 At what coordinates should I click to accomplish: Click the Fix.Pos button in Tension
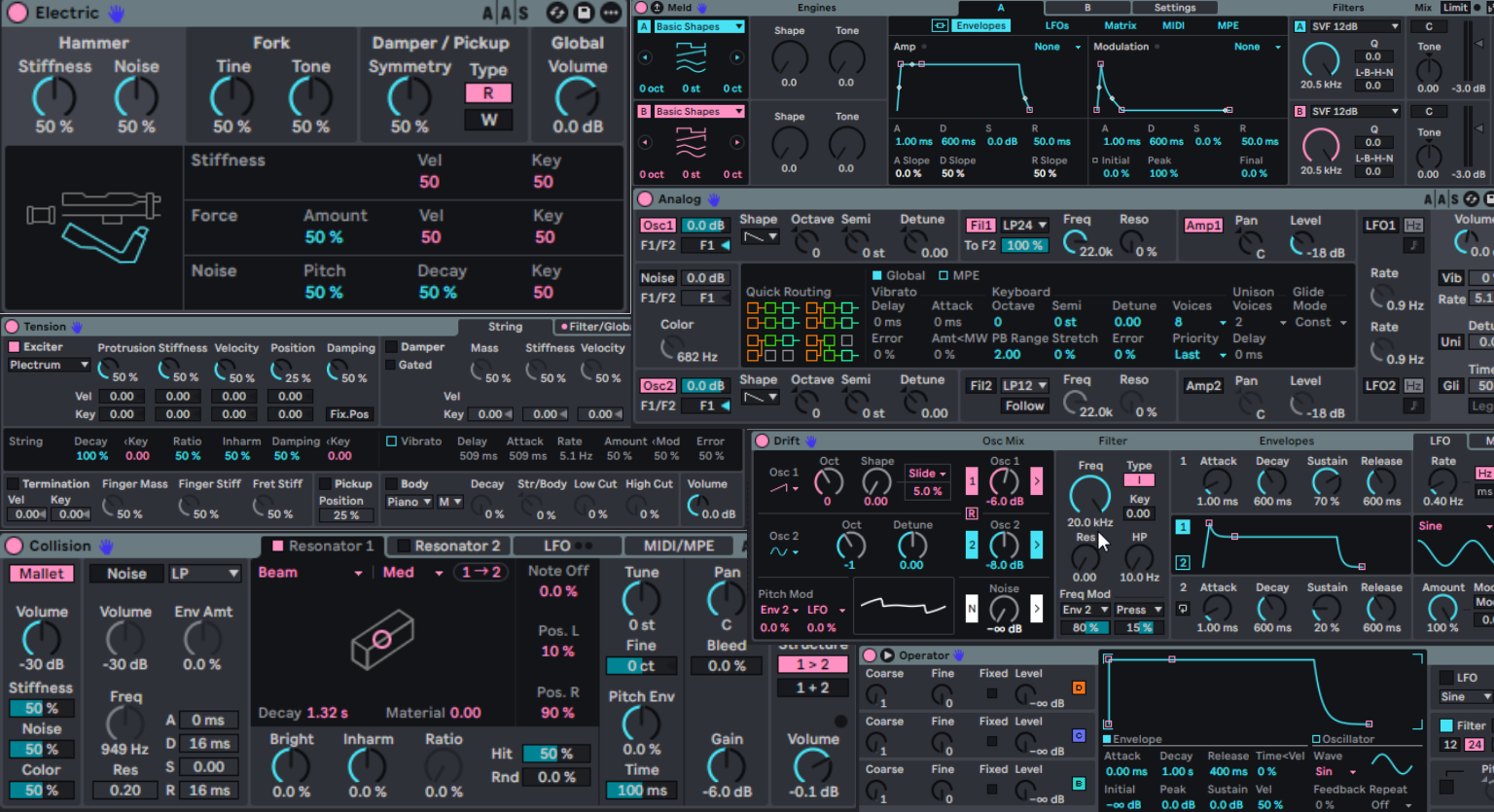[x=349, y=414]
